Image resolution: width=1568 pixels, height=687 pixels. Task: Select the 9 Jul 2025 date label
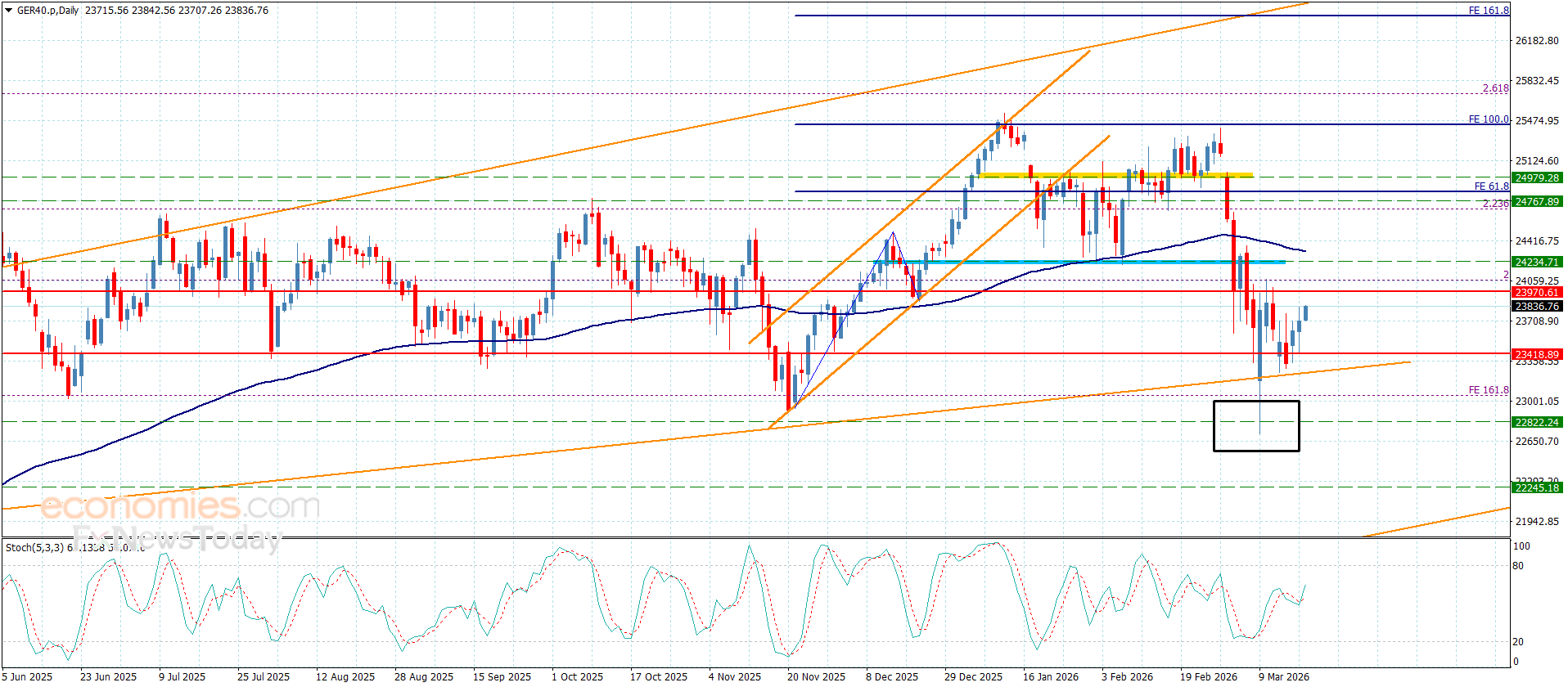coord(182,677)
